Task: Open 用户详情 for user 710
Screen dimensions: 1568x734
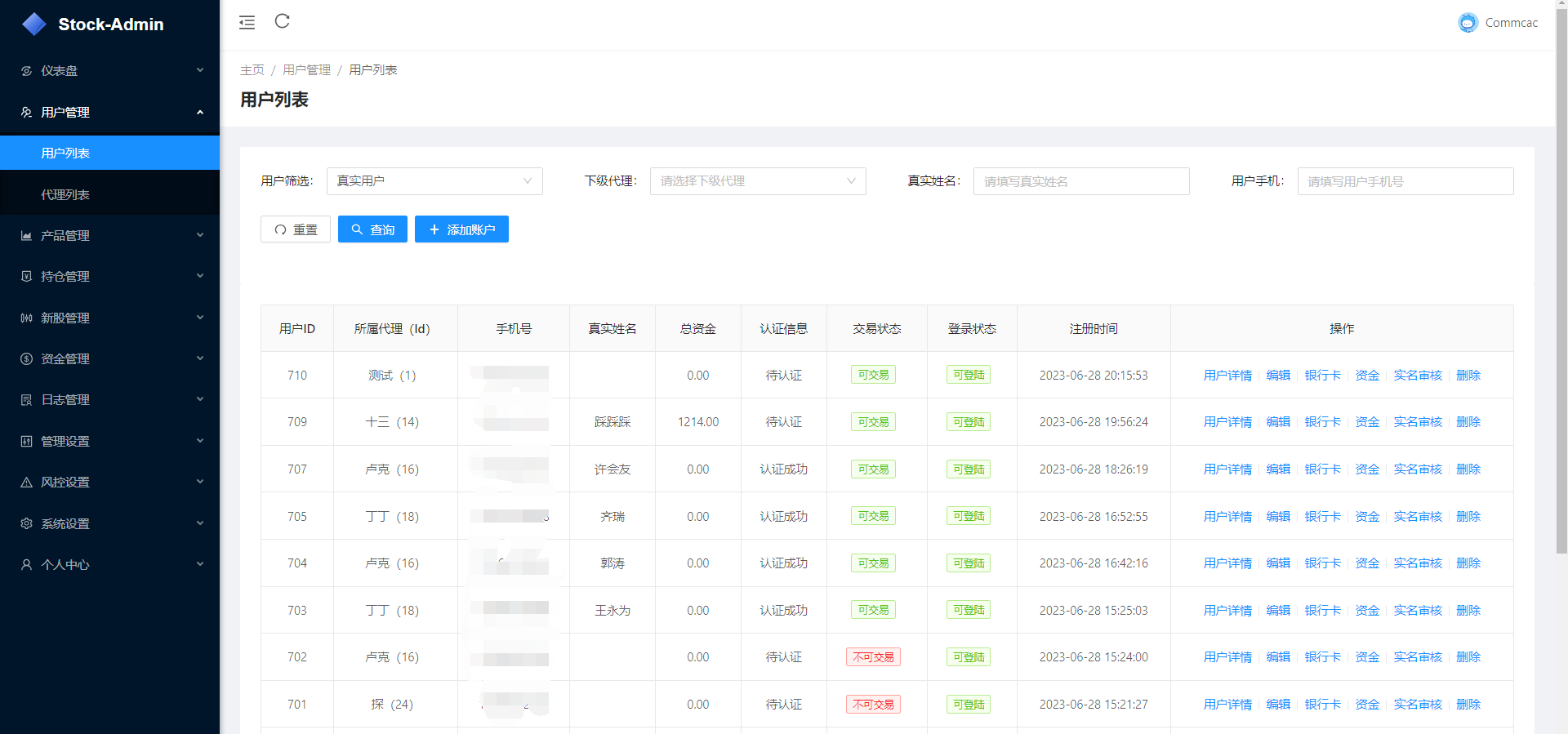Action: click(1227, 376)
